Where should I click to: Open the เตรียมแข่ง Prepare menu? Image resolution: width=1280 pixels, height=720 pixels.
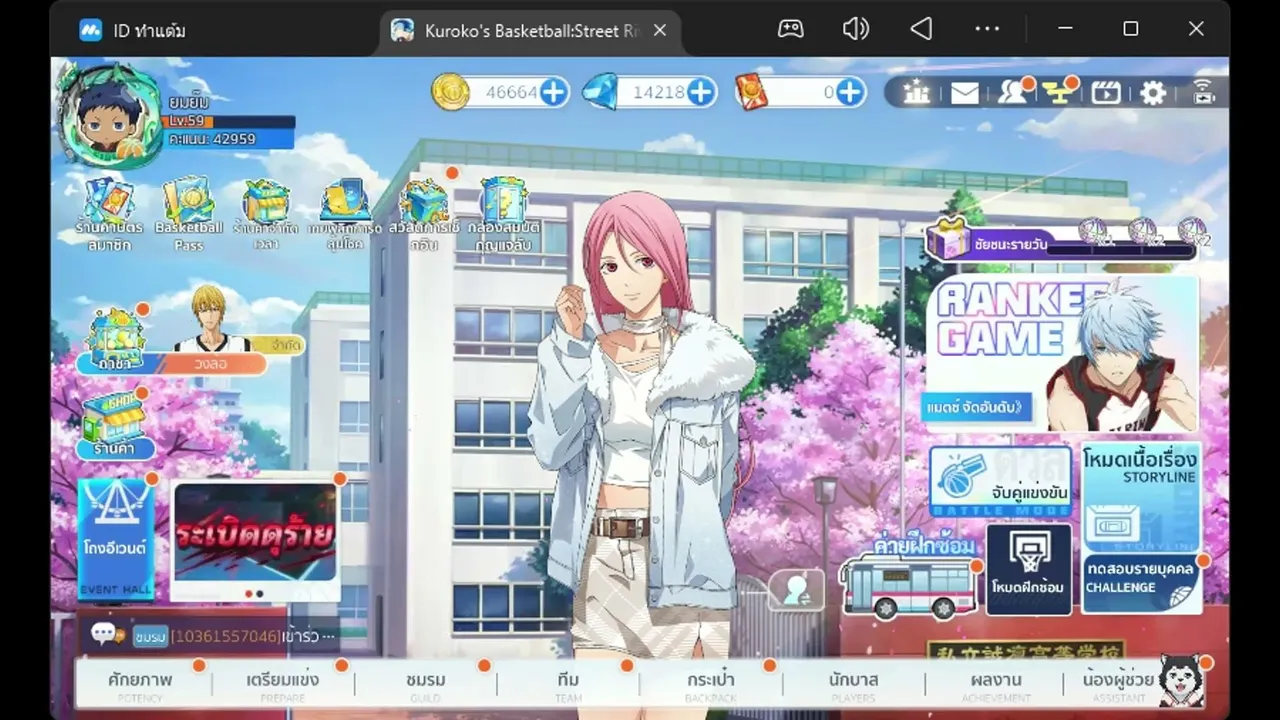tap(283, 684)
